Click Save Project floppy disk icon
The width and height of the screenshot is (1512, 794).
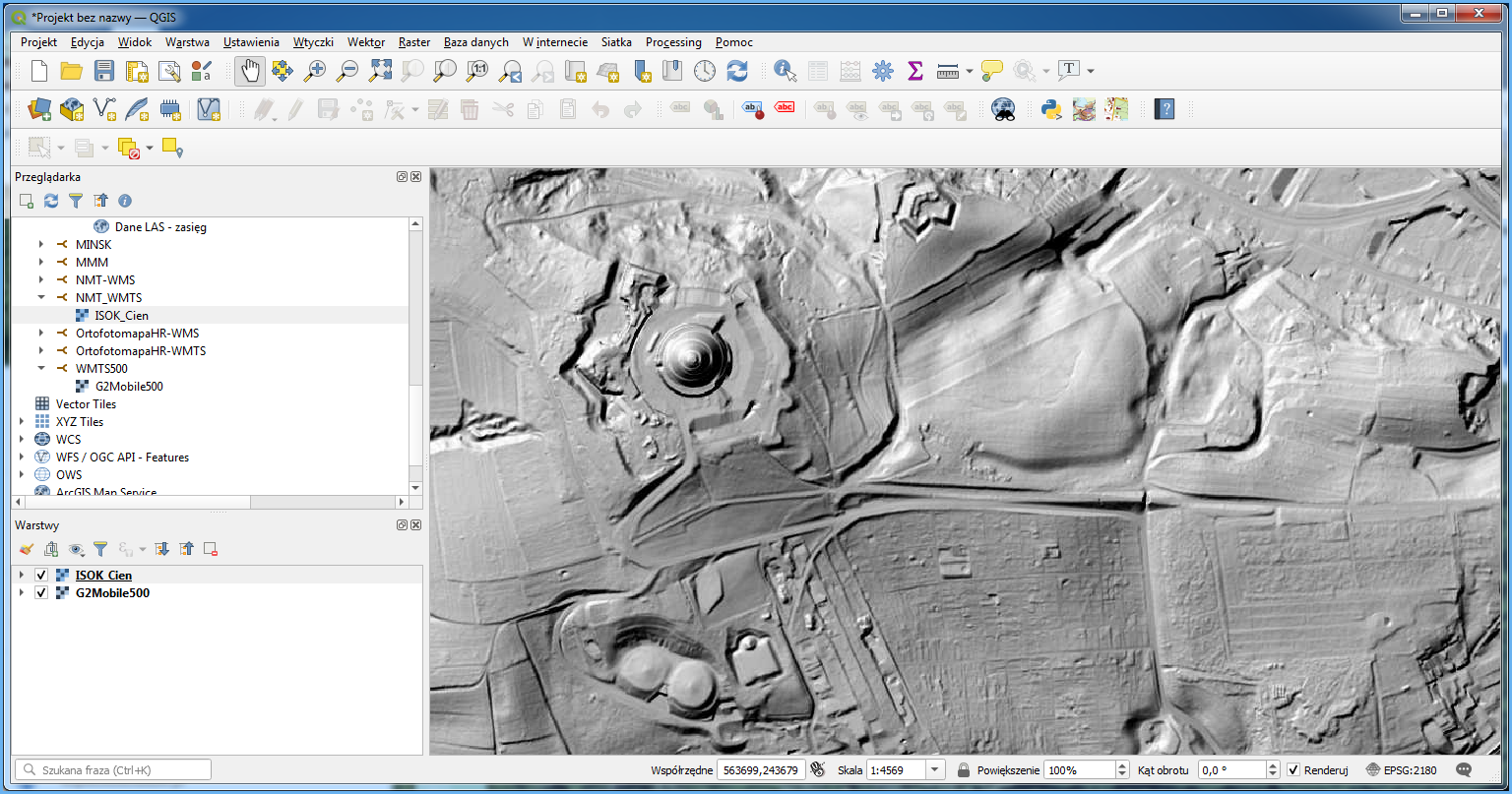tap(104, 71)
